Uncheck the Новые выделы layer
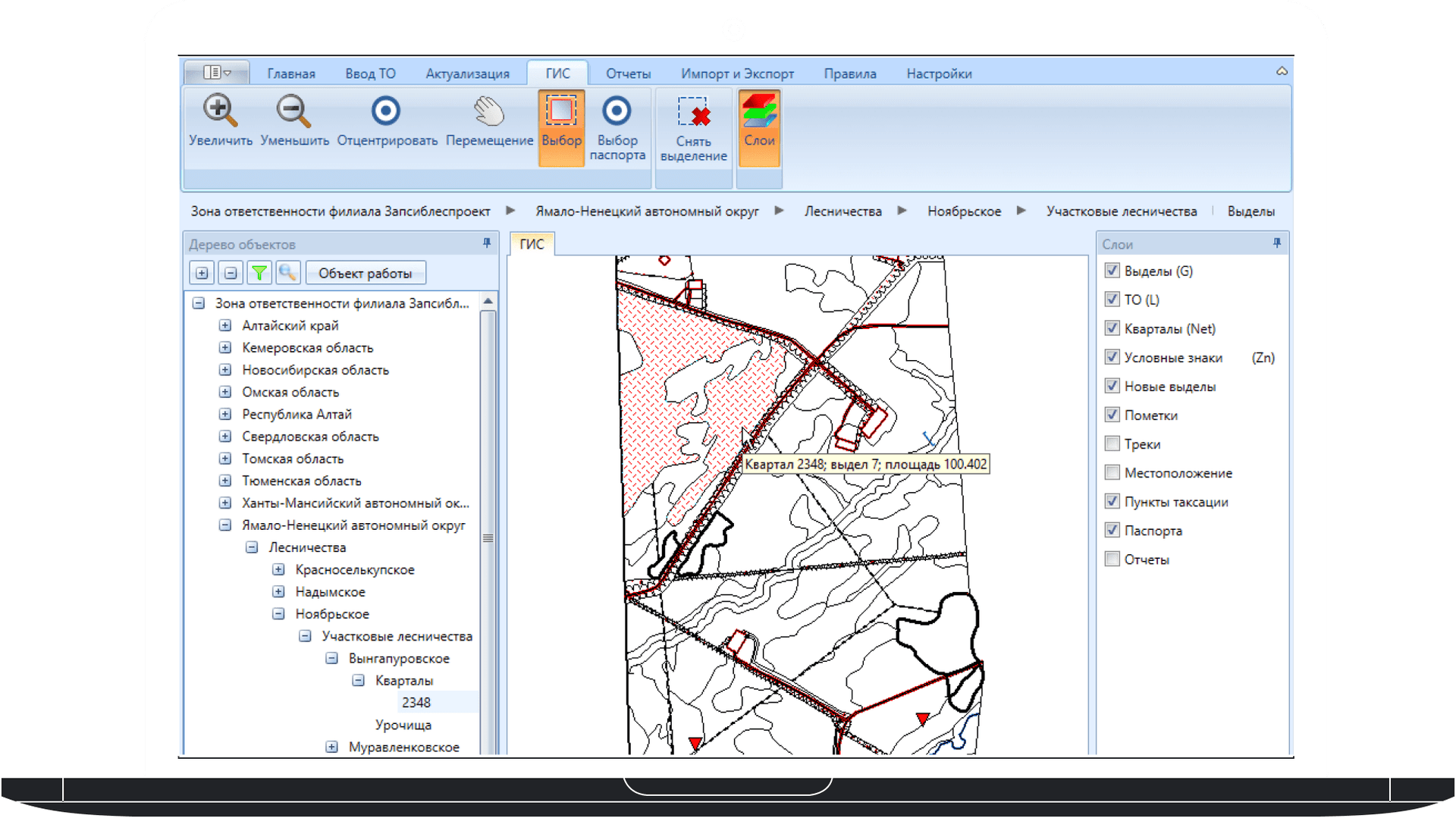Screen dimensions: 1456x818 point(1112,386)
